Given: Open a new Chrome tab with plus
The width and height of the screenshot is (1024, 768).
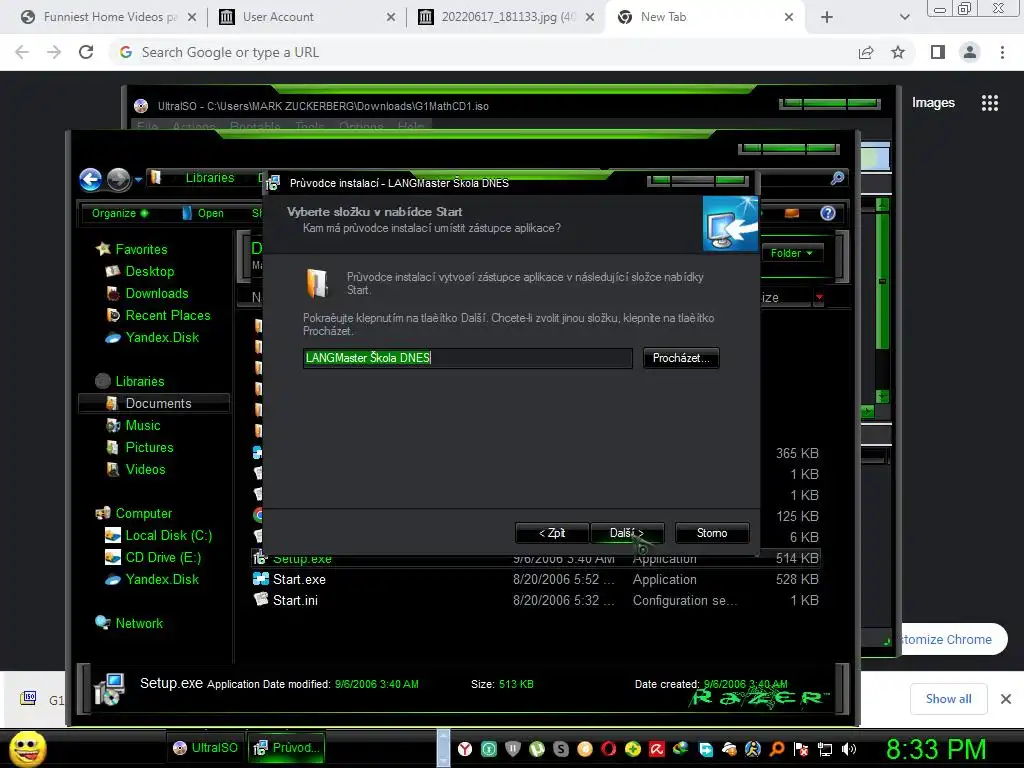Looking at the screenshot, I should (x=827, y=17).
